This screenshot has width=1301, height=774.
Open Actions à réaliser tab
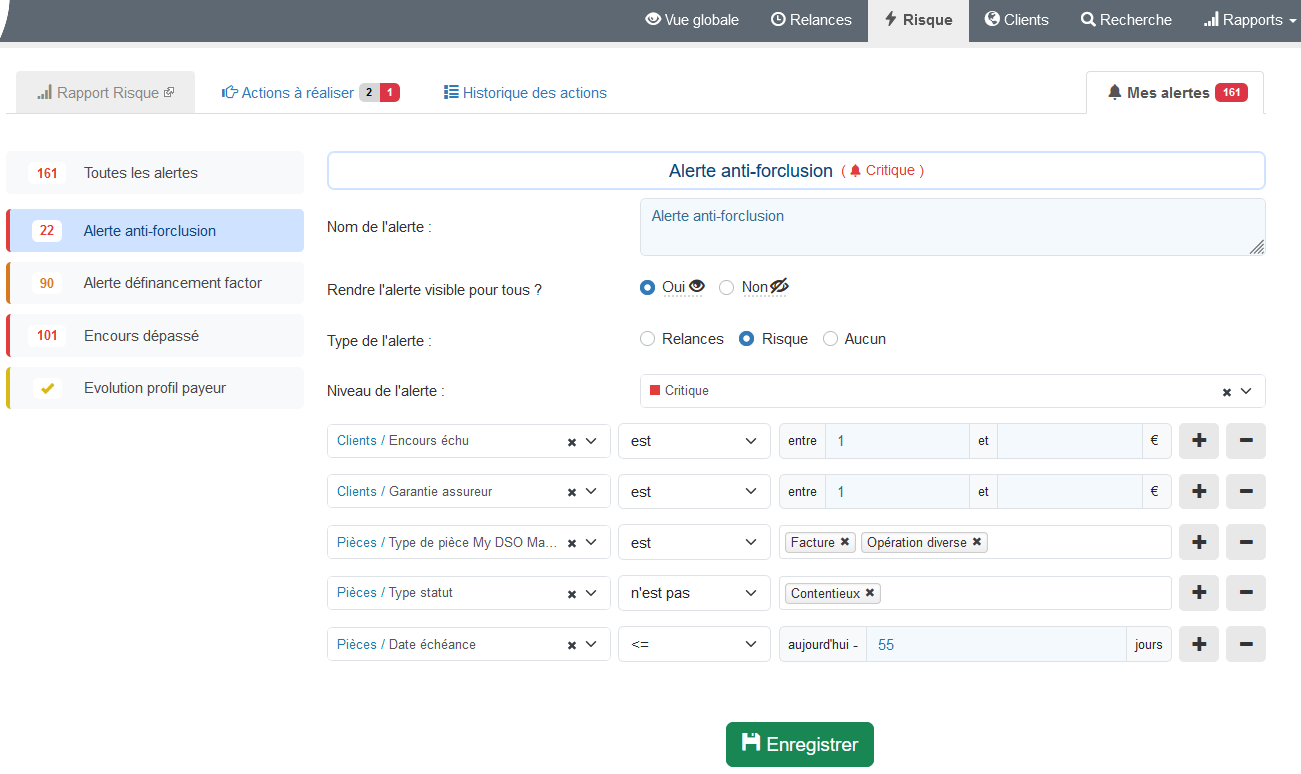tap(310, 92)
